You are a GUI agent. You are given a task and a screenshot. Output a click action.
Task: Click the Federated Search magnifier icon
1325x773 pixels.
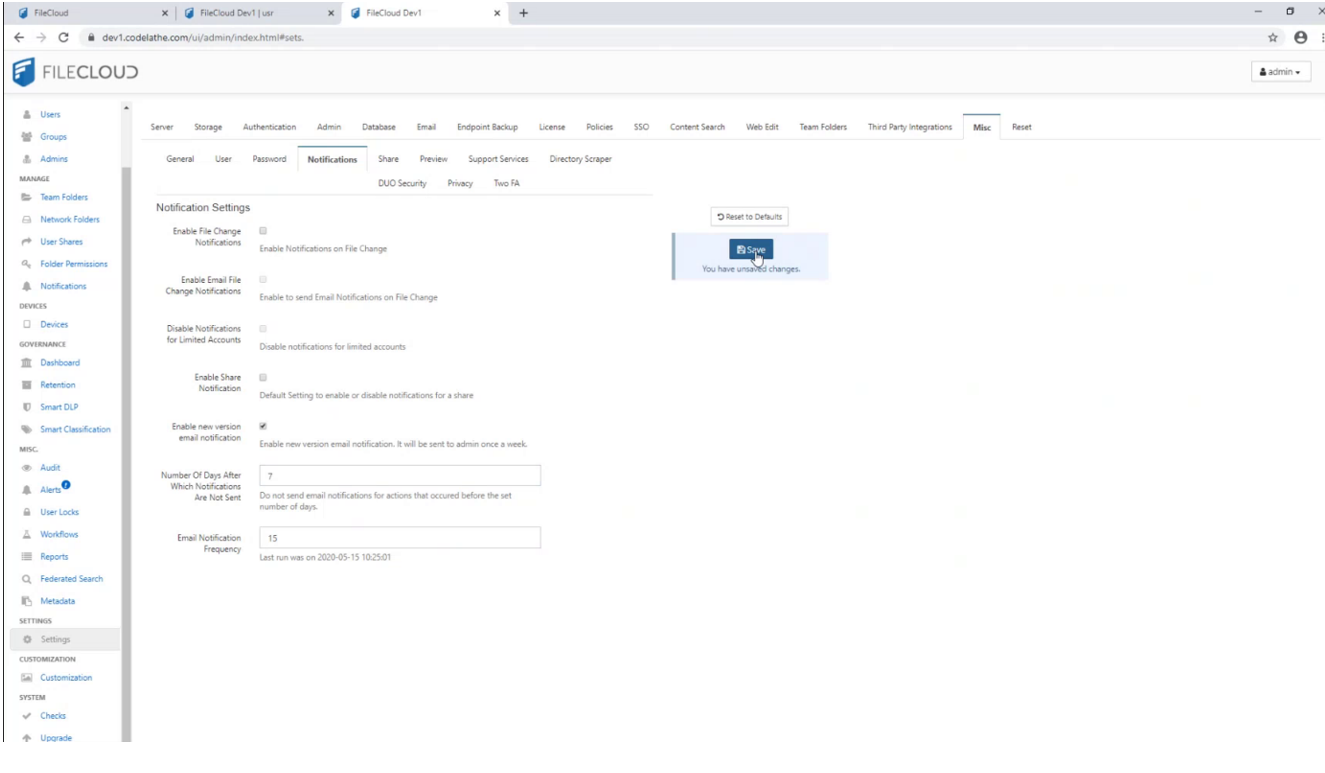click(27, 579)
